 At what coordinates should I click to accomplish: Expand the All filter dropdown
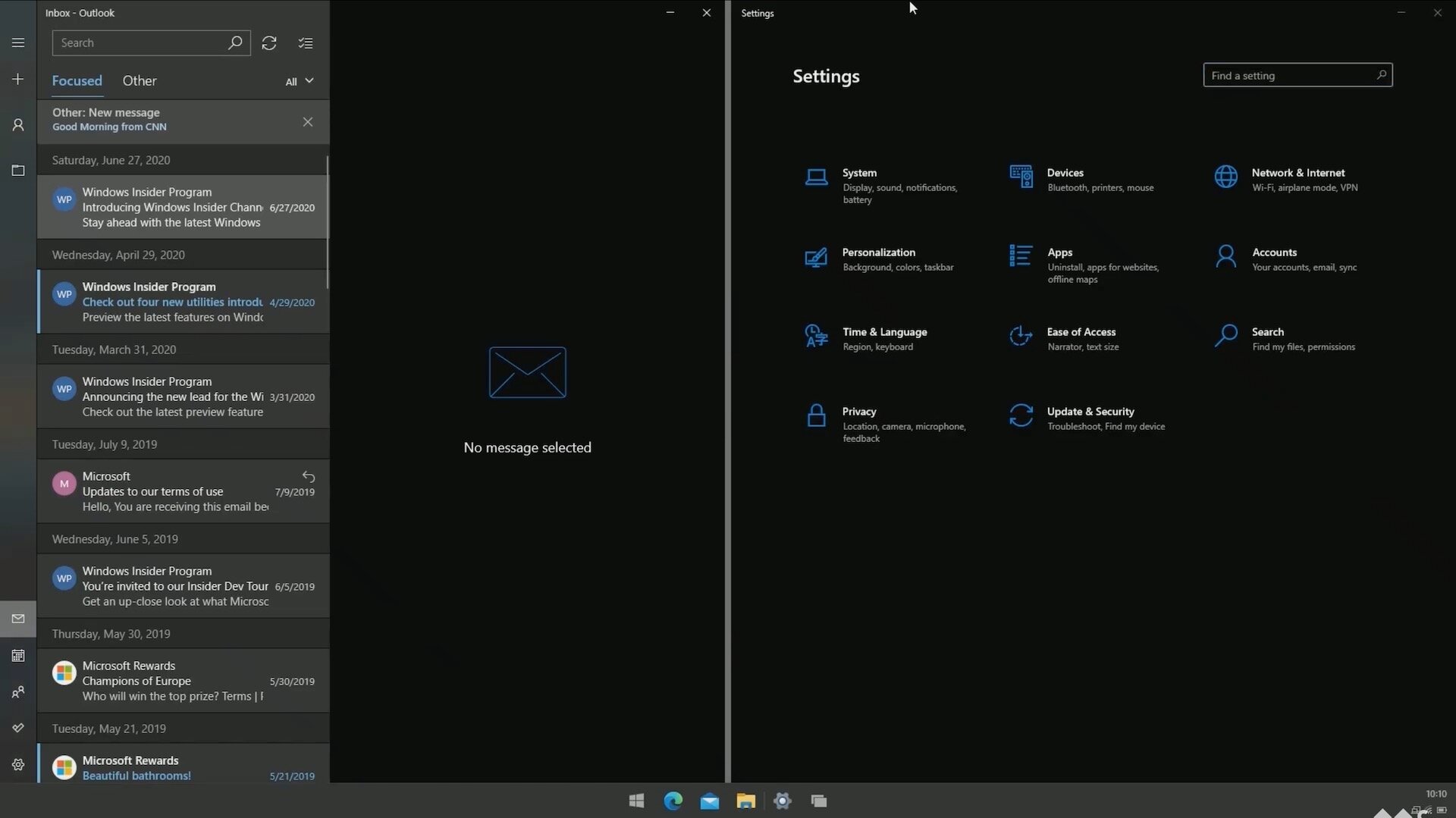300,81
